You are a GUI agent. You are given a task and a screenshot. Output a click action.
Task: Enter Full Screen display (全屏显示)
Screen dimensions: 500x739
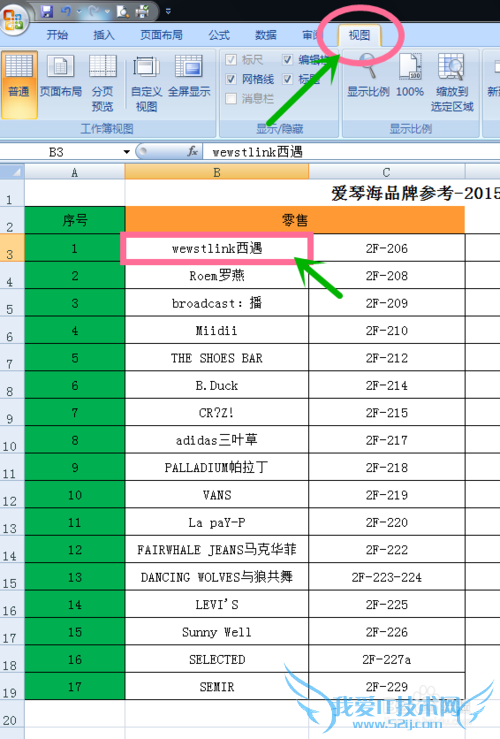pyautogui.click(x=189, y=76)
